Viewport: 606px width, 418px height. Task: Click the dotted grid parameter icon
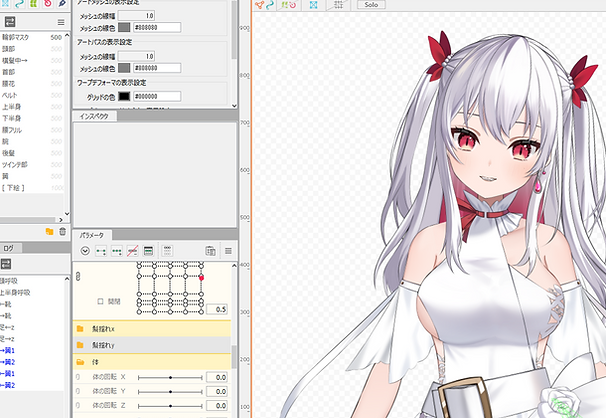(167, 251)
